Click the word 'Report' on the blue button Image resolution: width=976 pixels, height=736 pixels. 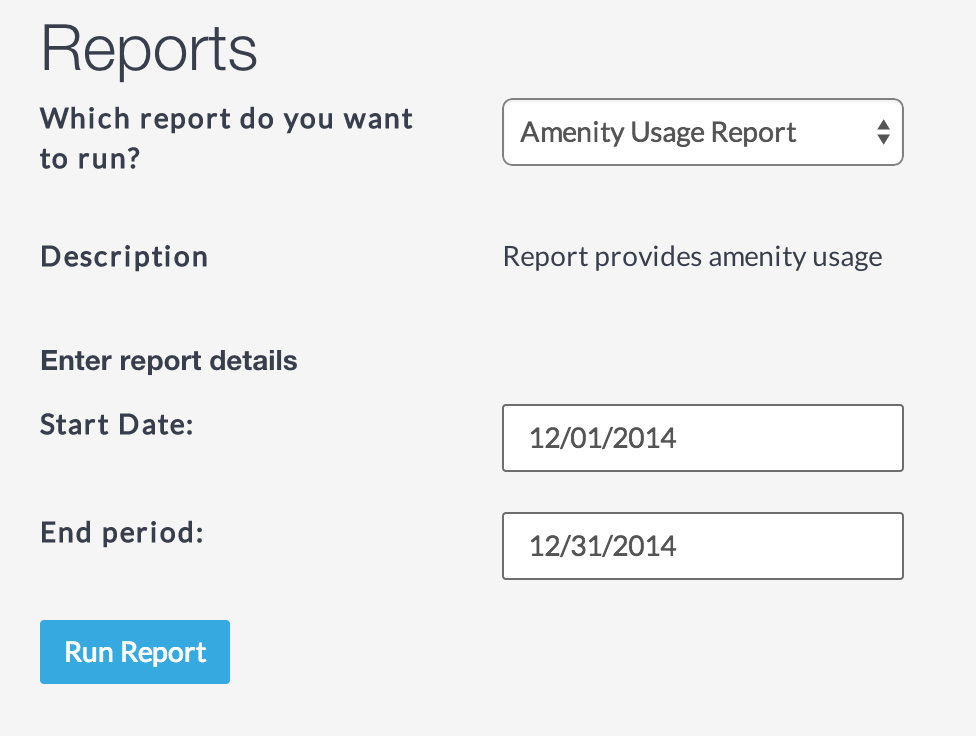tap(162, 652)
